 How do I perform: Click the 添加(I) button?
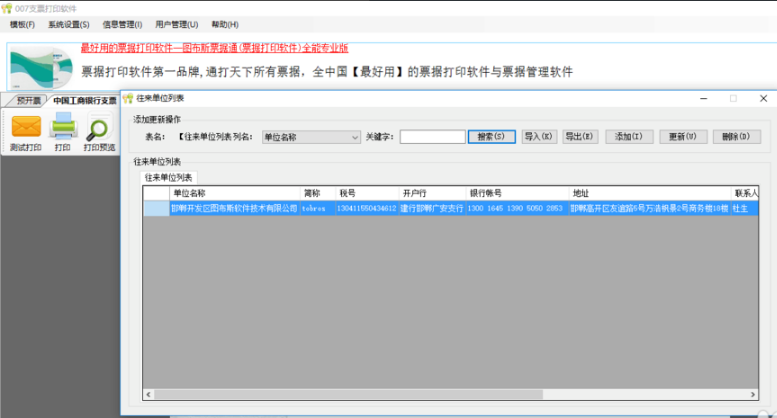pos(629,137)
